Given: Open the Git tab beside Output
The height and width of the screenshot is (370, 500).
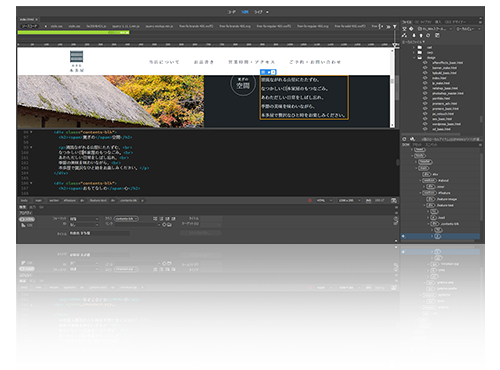Looking at the screenshot, I should [x=41, y=207].
